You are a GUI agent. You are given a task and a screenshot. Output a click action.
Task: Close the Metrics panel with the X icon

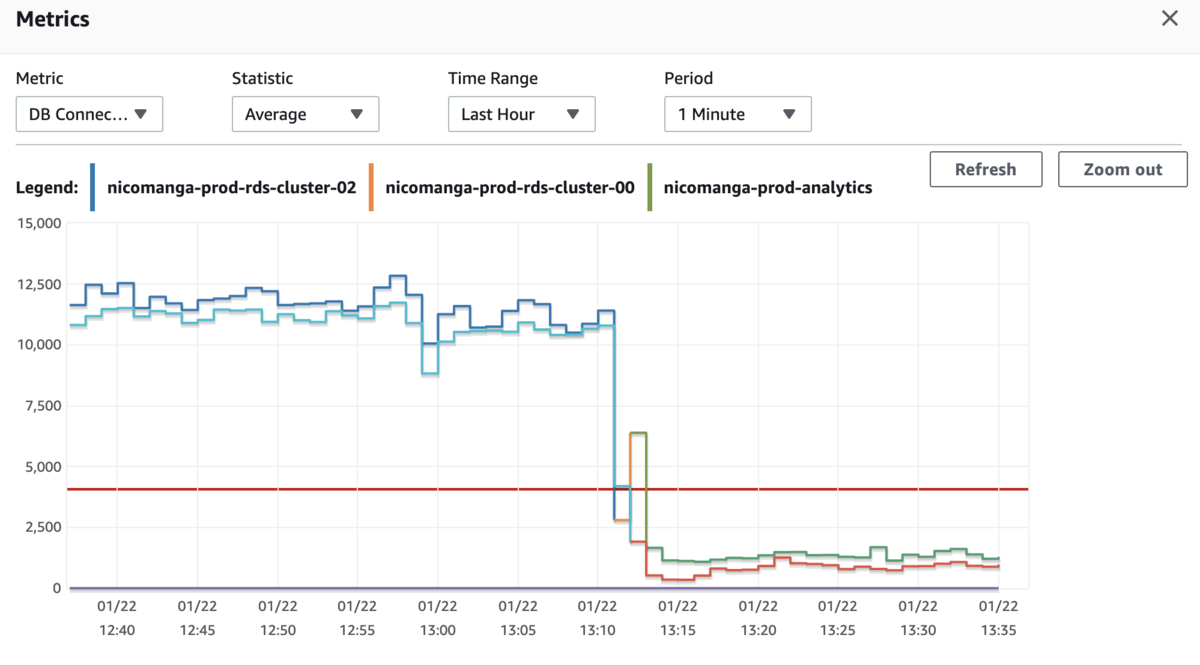coord(1169,18)
